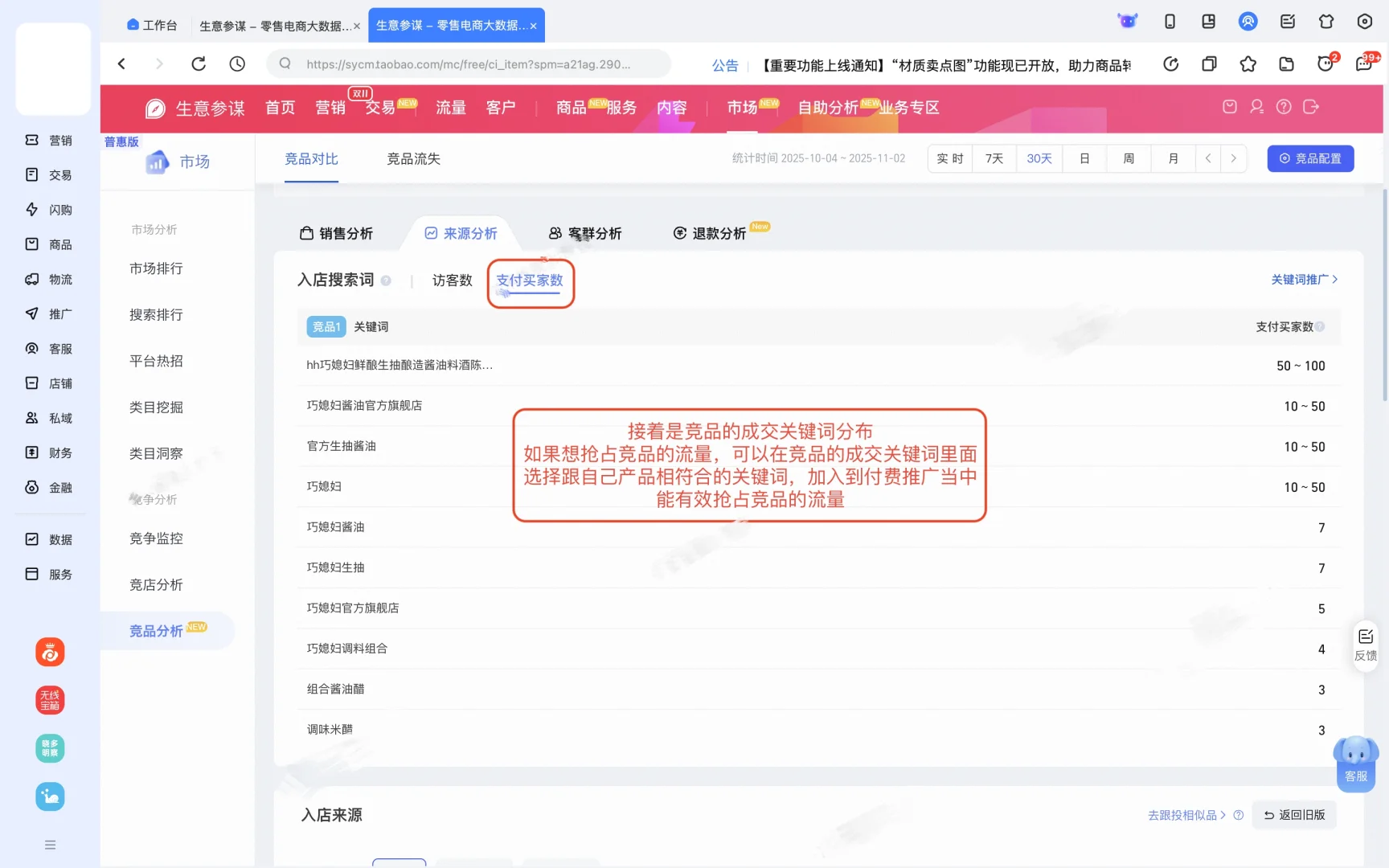The width and height of the screenshot is (1389, 868).
Task: Select the 周 time granularity
Action: [1129, 158]
